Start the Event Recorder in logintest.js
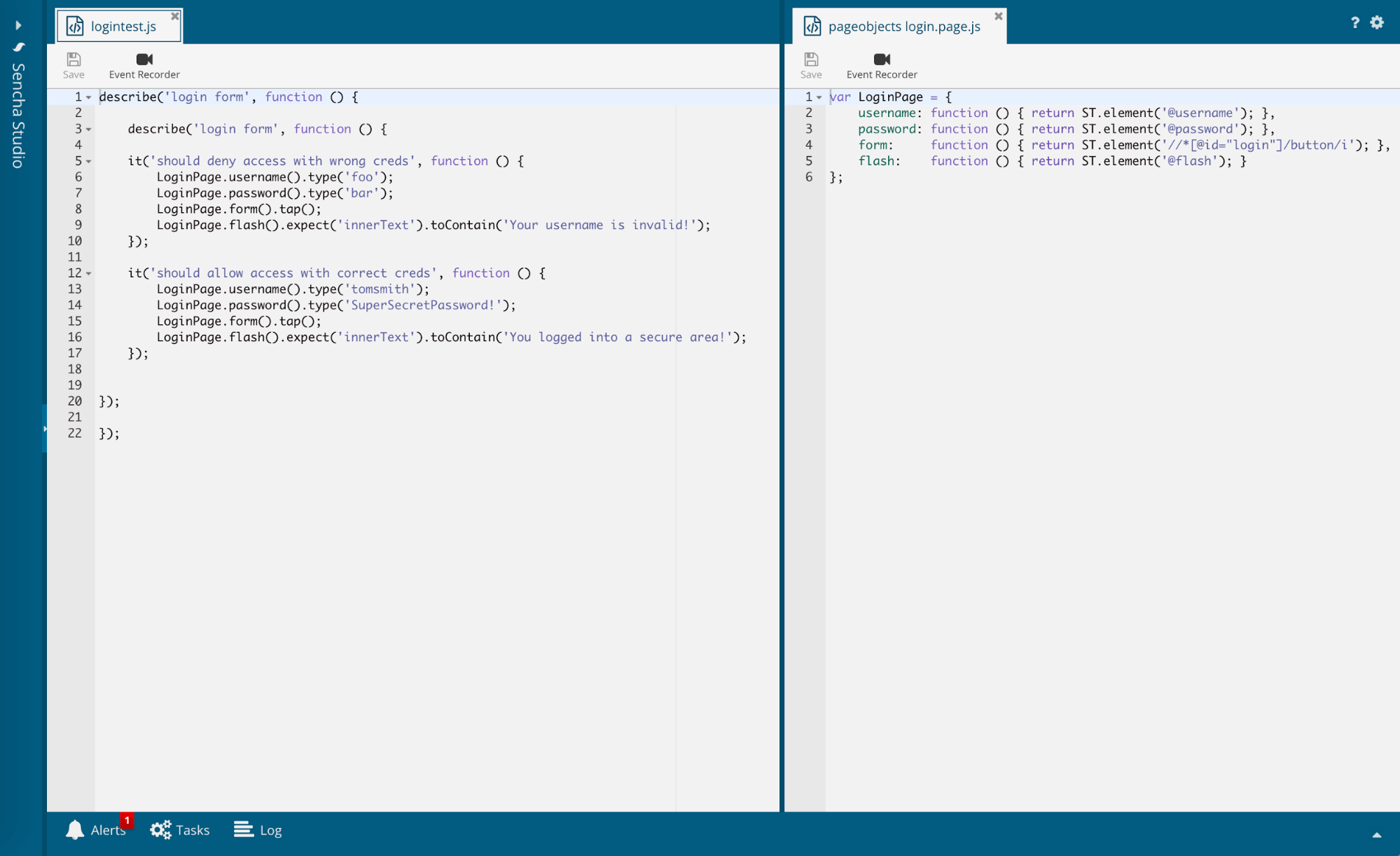The width and height of the screenshot is (1400, 856). tap(144, 66)
